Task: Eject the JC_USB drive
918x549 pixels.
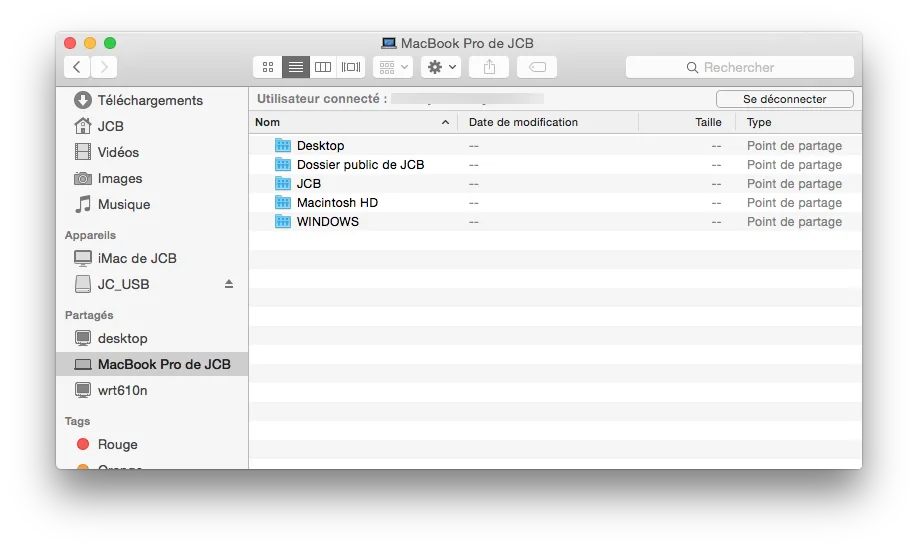Action: tap(229, 284)
